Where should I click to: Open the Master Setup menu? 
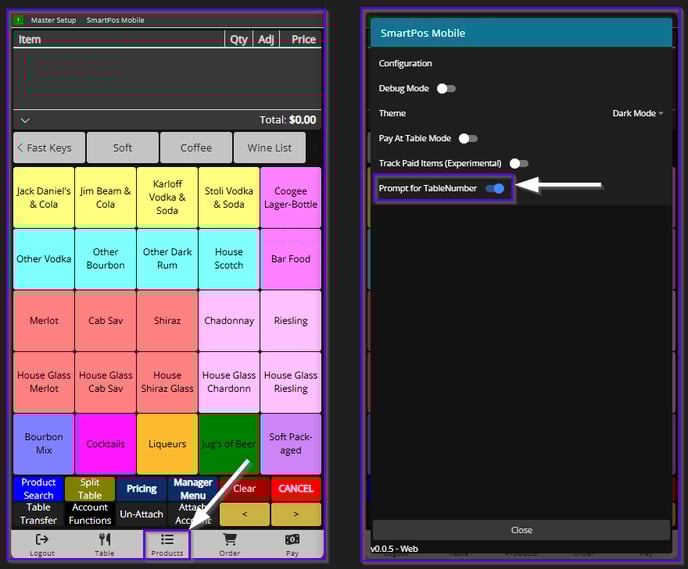coord(54,20)
